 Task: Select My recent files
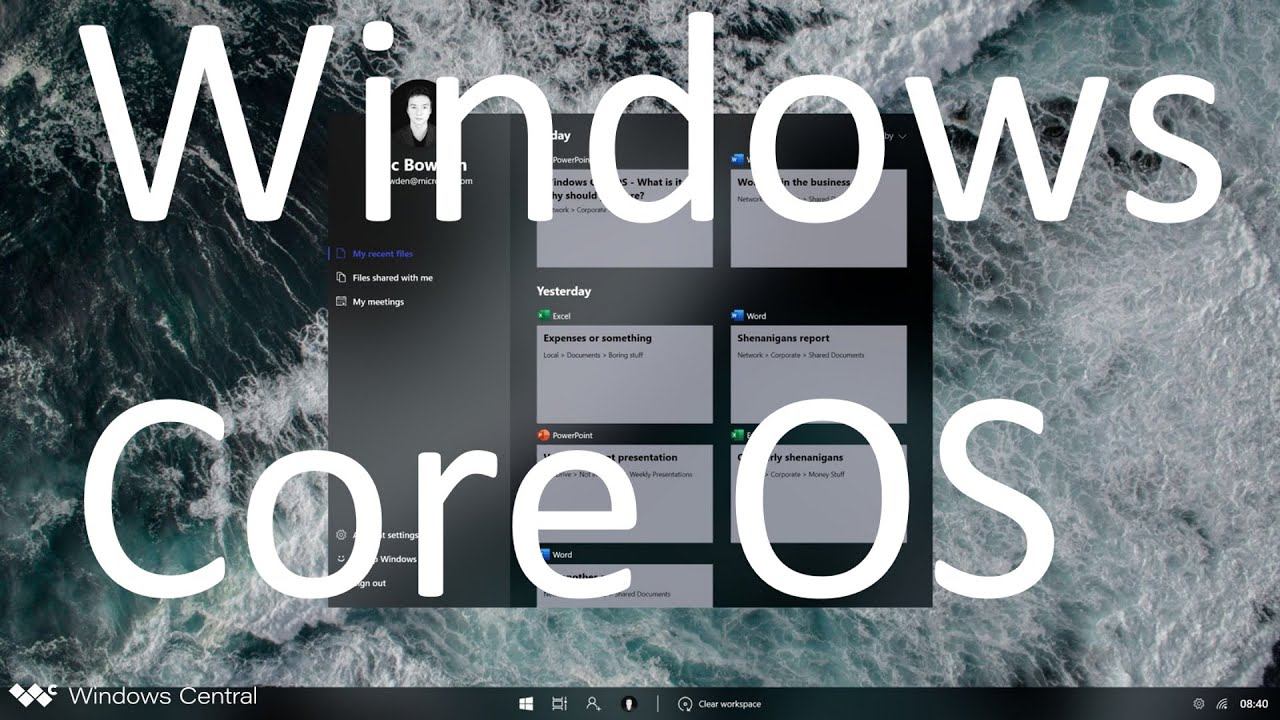[383, 254]
